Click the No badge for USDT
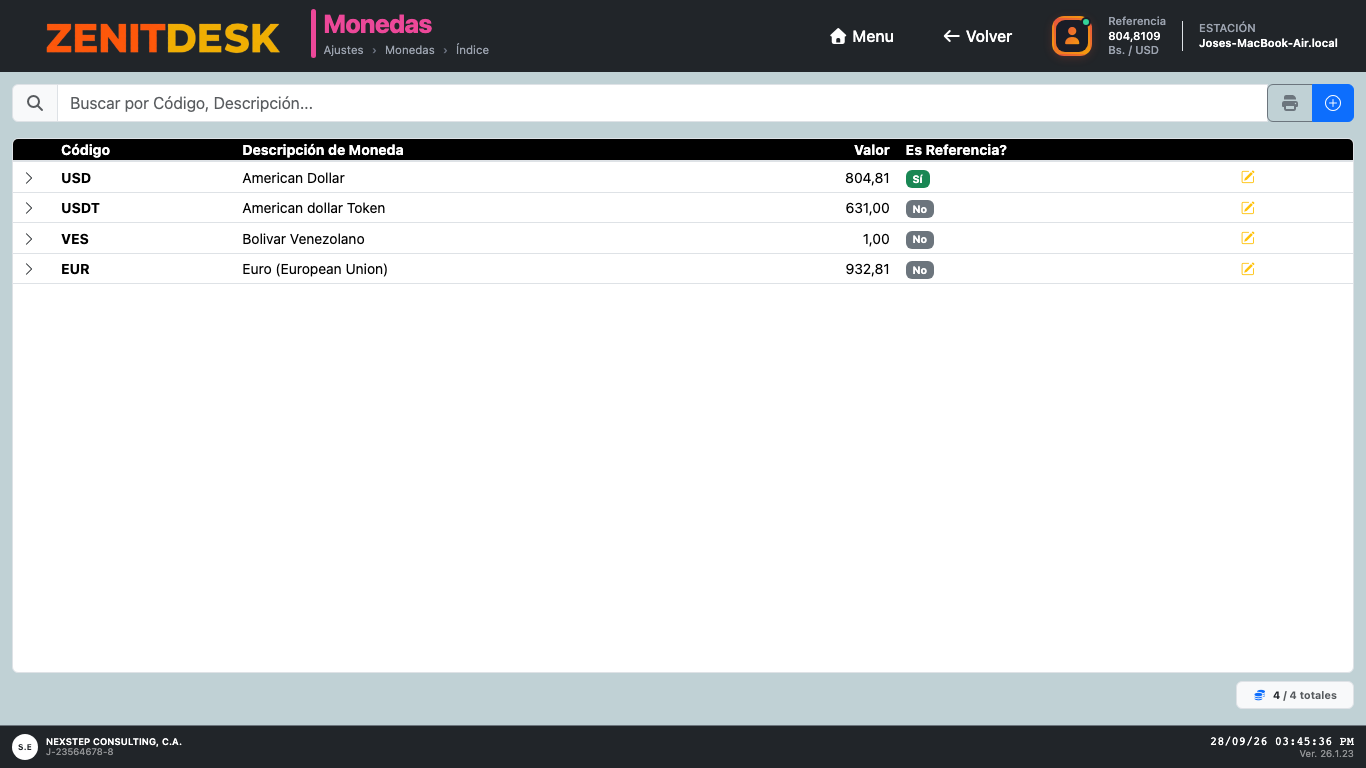This screenshot has height=768, width=1366. [920, 209]
